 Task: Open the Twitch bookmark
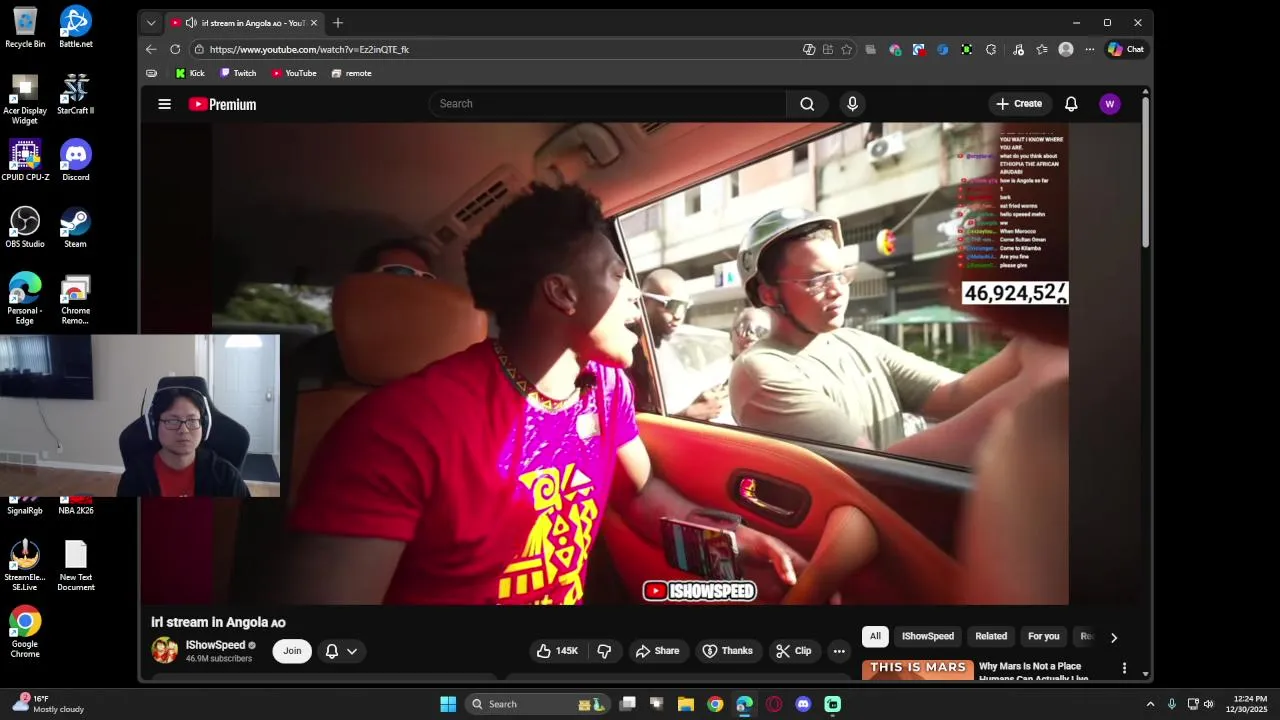tap(238, 73)
